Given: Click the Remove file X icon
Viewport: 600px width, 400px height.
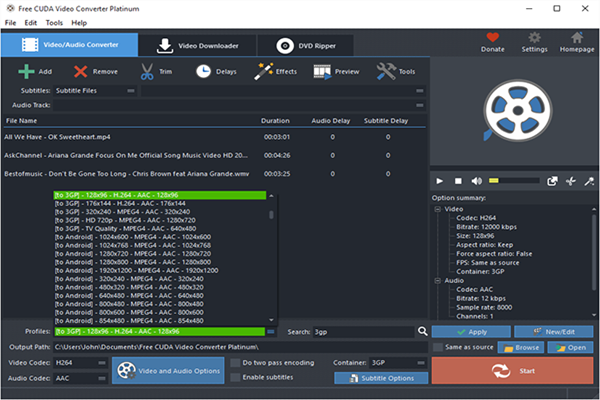Looking at the screenshot, I should tap(80, 72).
